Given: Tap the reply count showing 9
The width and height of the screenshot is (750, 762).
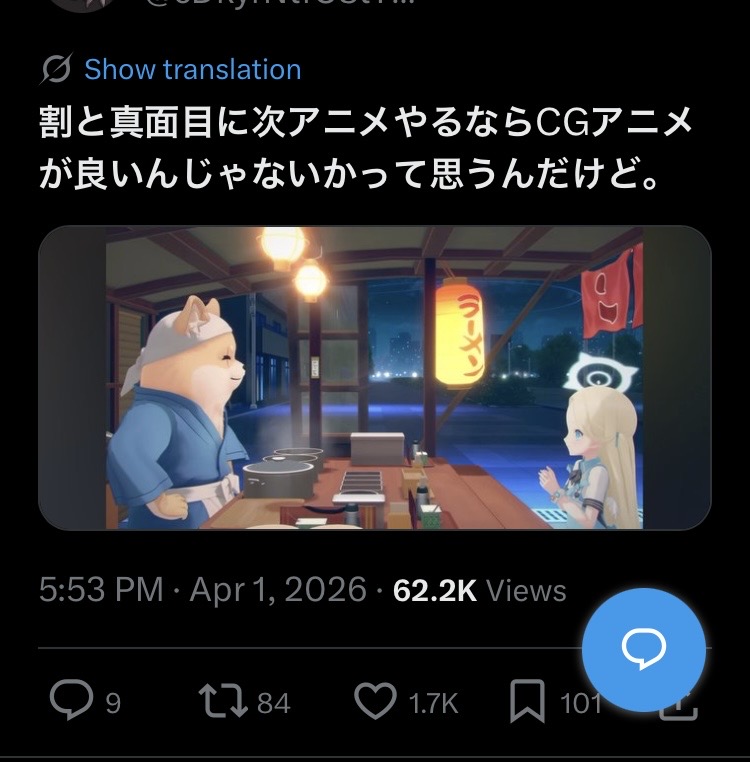Looking at the screenshot, I should pos(113,703).
